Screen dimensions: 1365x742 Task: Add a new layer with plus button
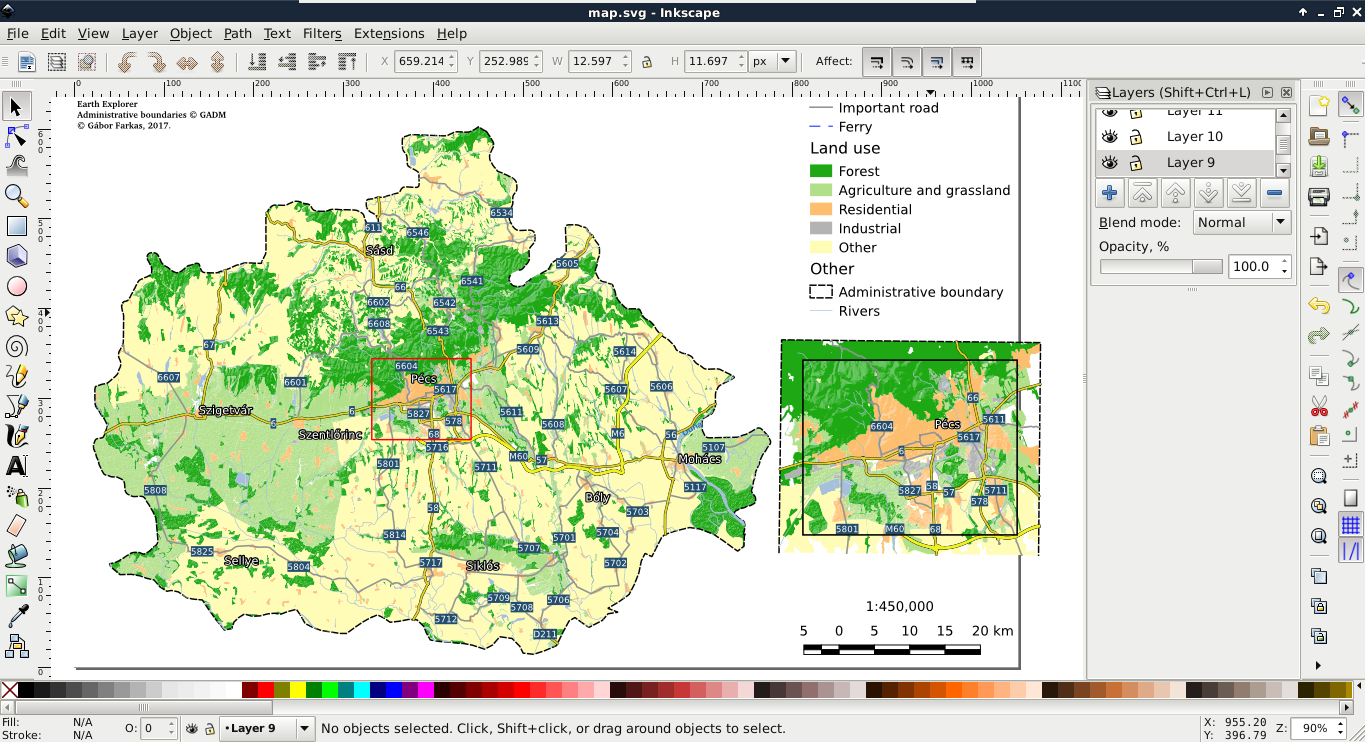tap(1110, 193)
